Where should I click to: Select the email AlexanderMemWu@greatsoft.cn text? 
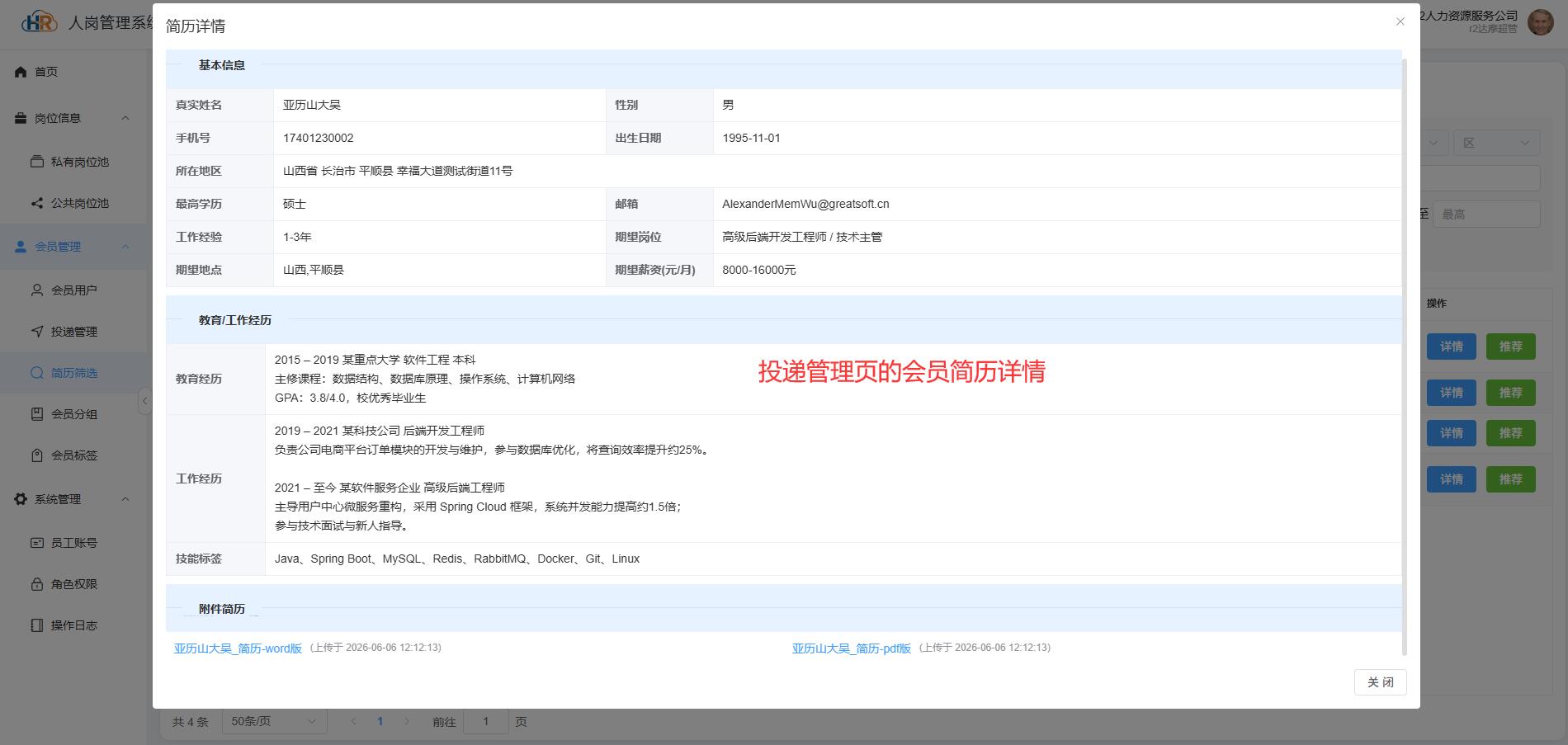(x=805, y=204)
